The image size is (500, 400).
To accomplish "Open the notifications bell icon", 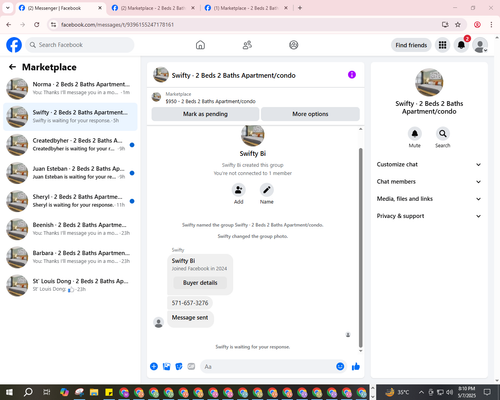I will (461, 45).
